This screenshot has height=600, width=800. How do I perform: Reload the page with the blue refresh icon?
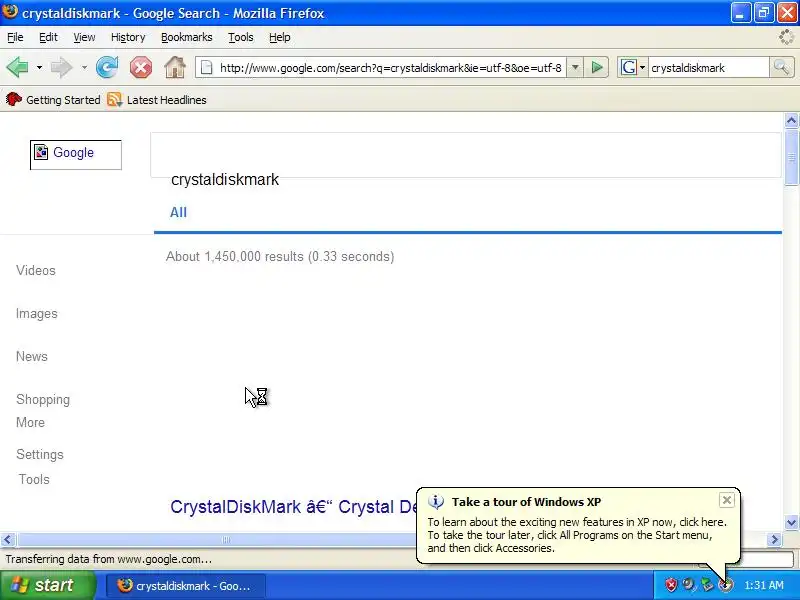pyautogui.click(x=107, y=67)
